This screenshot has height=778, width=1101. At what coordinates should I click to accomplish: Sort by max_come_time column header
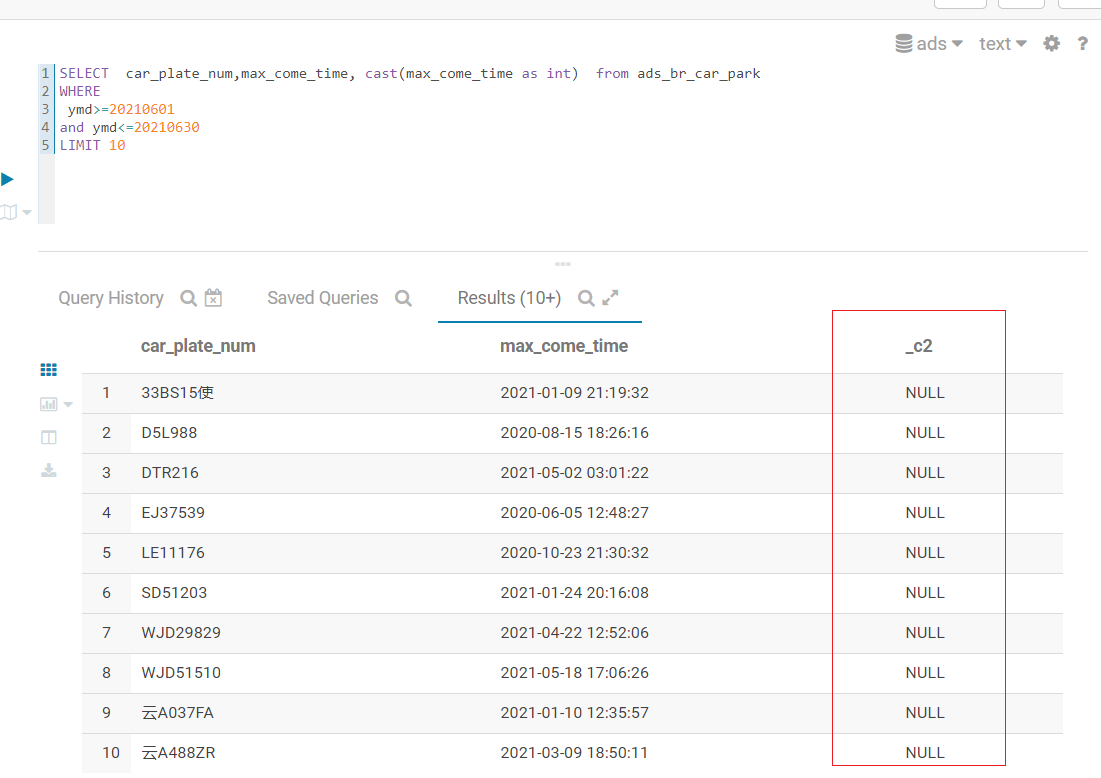click(564, 346)
